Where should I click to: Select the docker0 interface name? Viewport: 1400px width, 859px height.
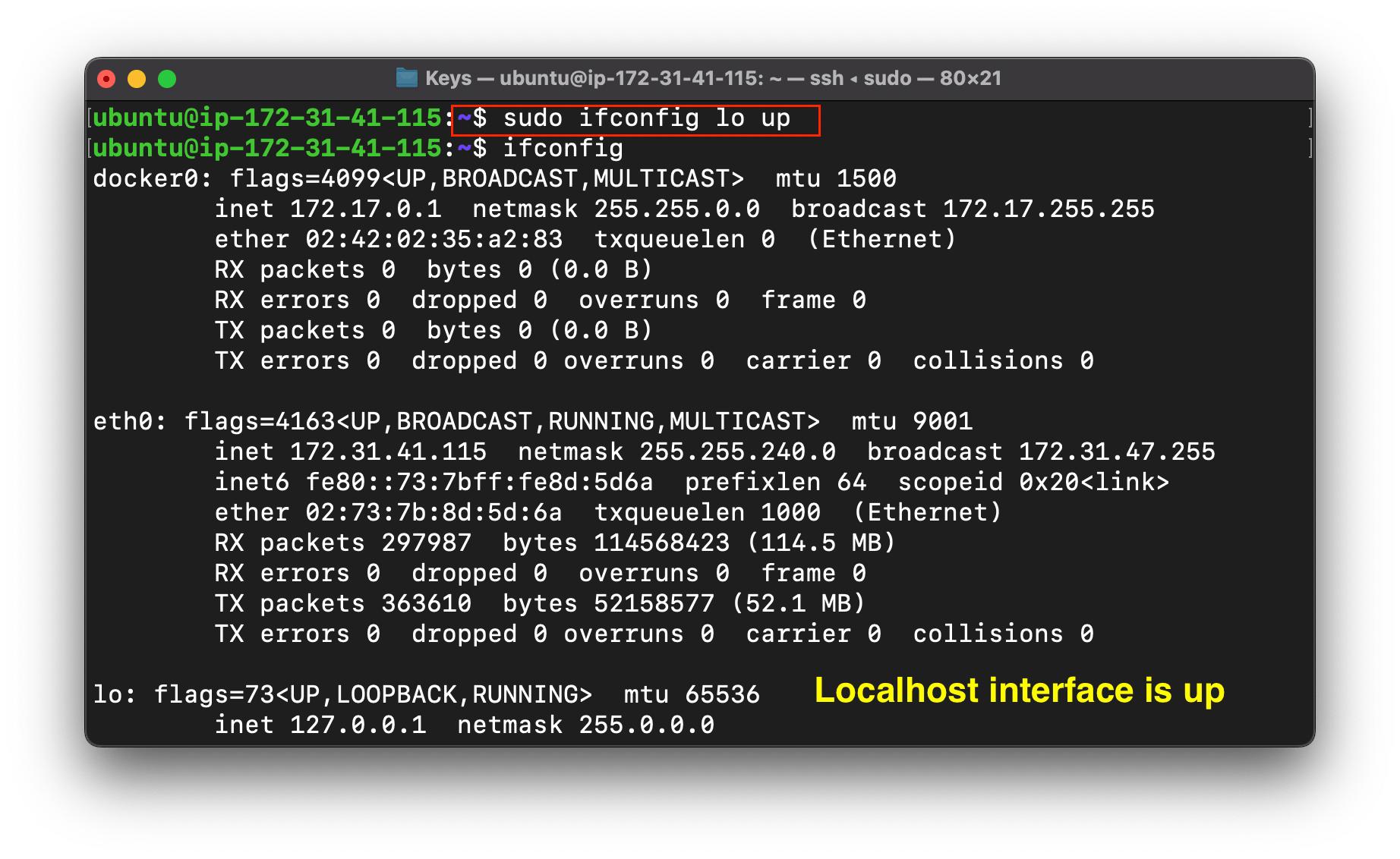click(x=148, y=178)
